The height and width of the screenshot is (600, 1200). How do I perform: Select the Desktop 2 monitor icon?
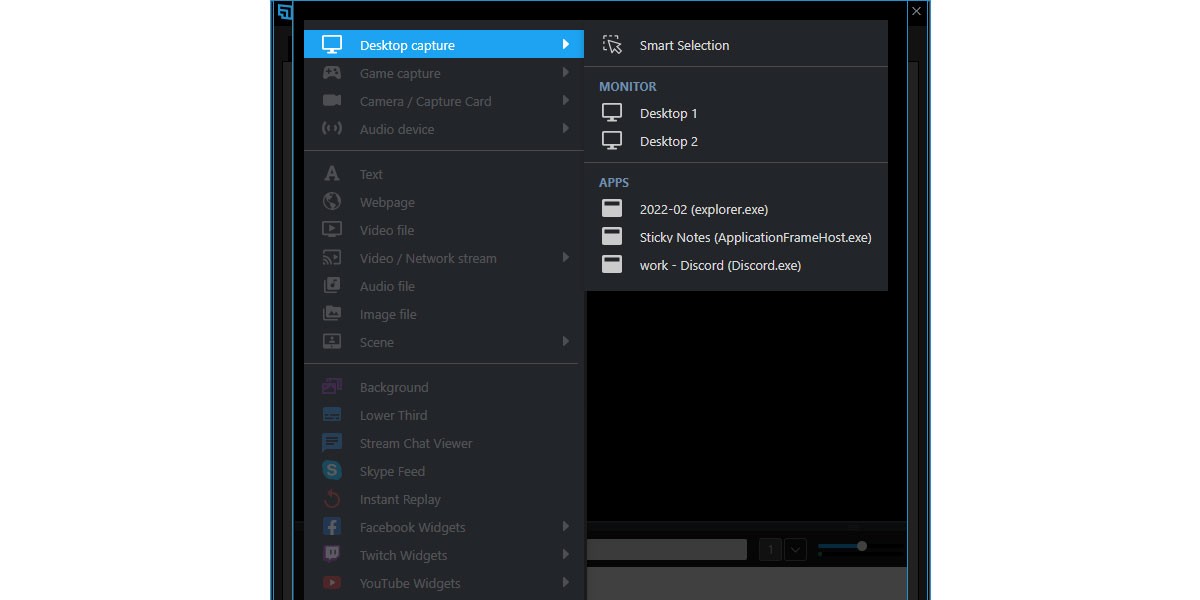point(612,141)
